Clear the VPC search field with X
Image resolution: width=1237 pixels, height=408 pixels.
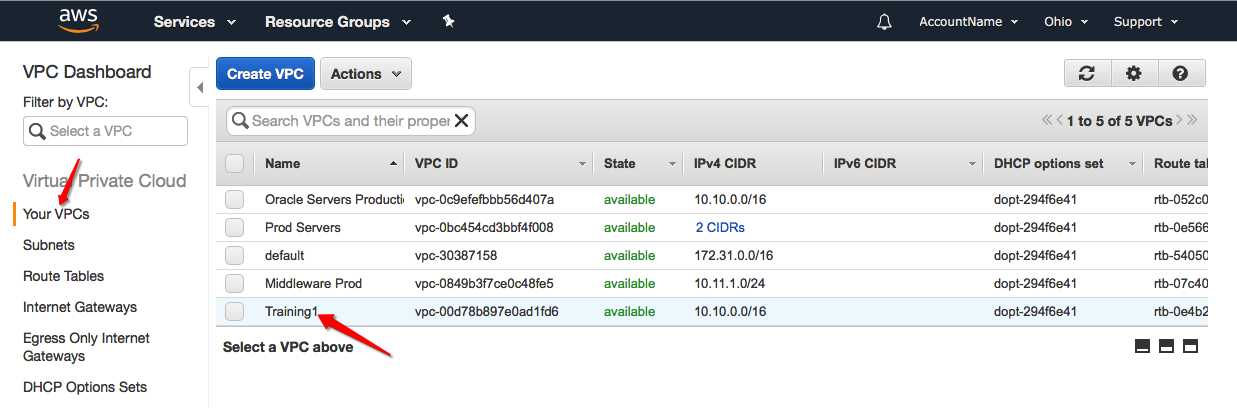[x=462, y=121]
